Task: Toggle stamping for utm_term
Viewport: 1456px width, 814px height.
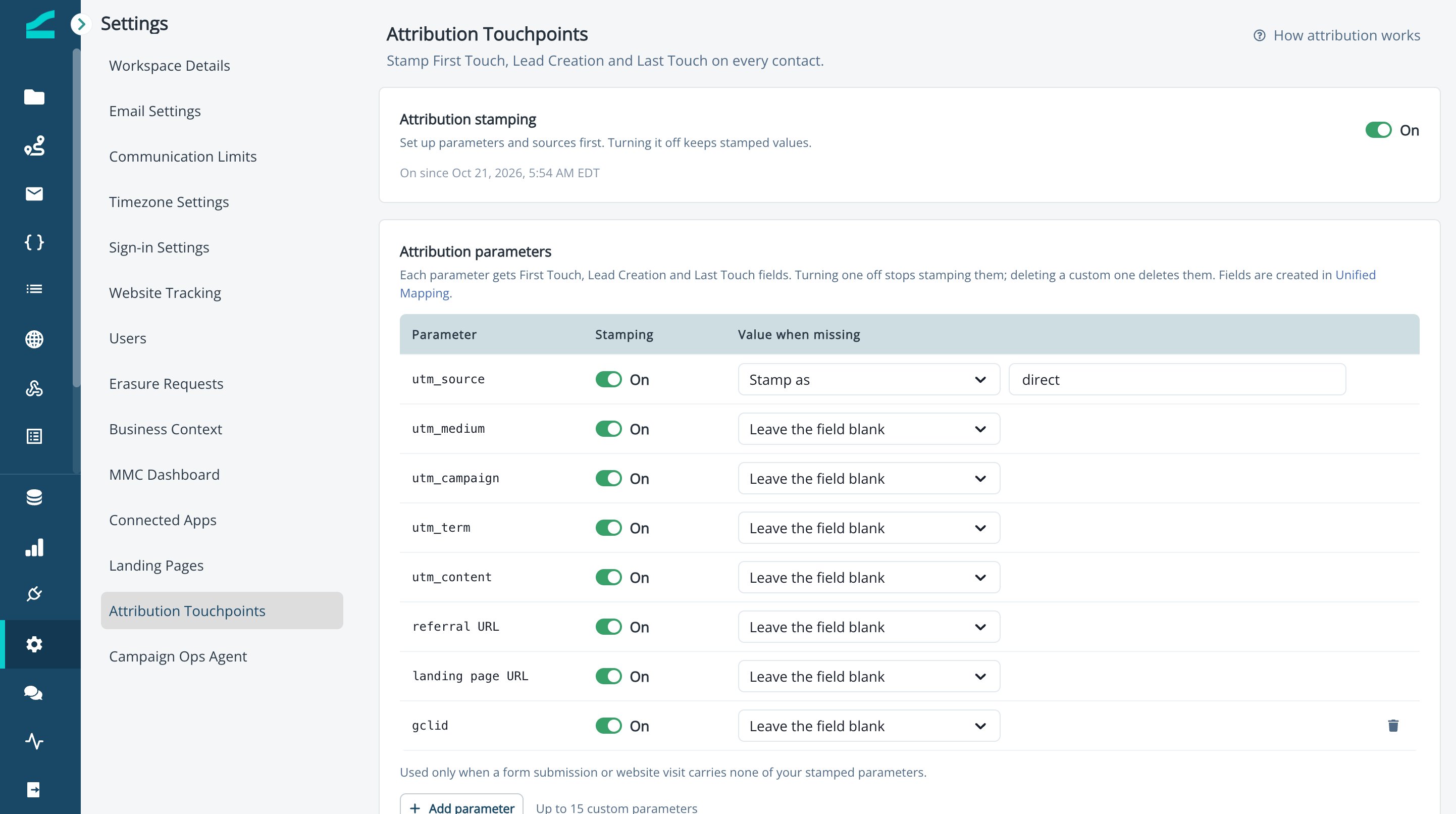Action: click(609, 528)
